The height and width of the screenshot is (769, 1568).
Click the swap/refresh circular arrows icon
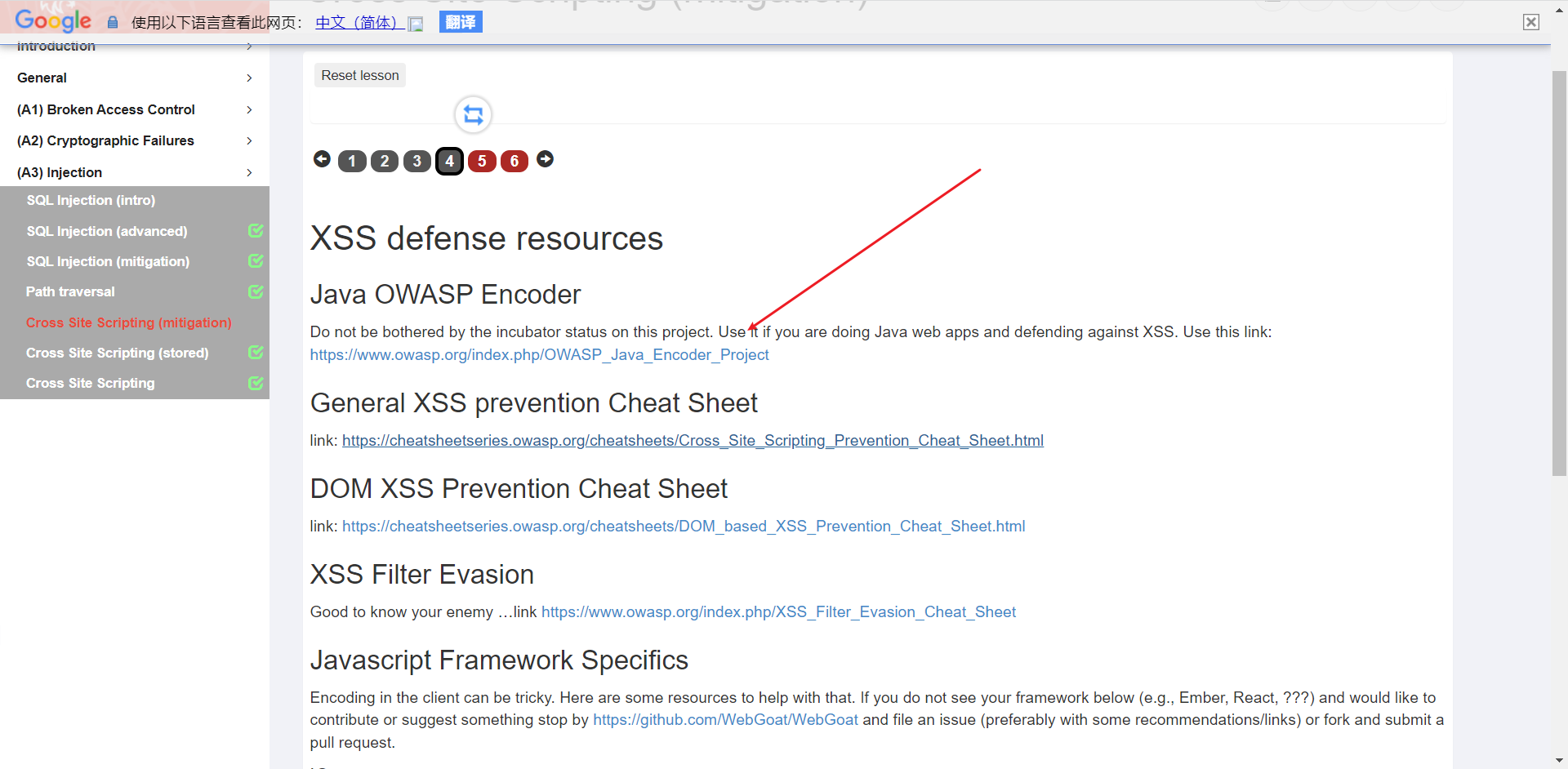pos(474,114)
